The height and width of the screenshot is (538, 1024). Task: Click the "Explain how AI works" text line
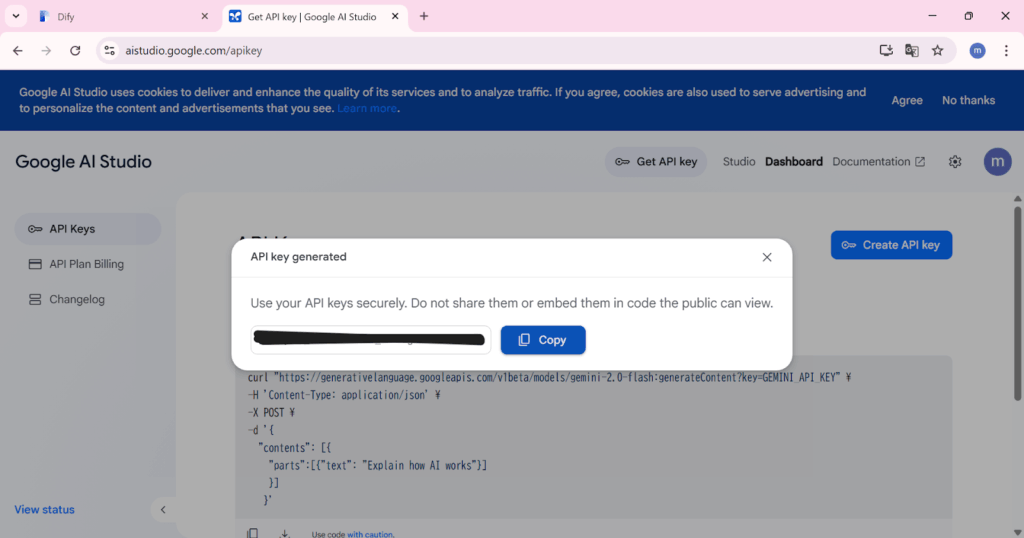[377, 466]
